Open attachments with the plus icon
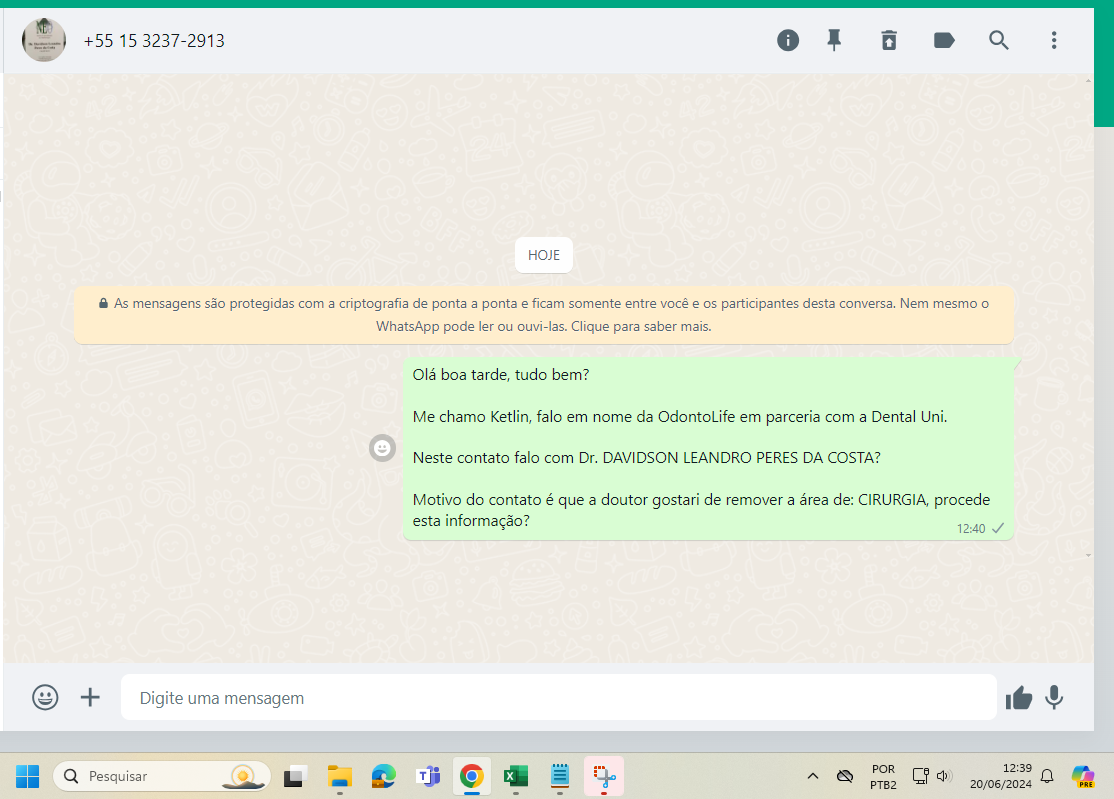 click(x=90, y=697)
